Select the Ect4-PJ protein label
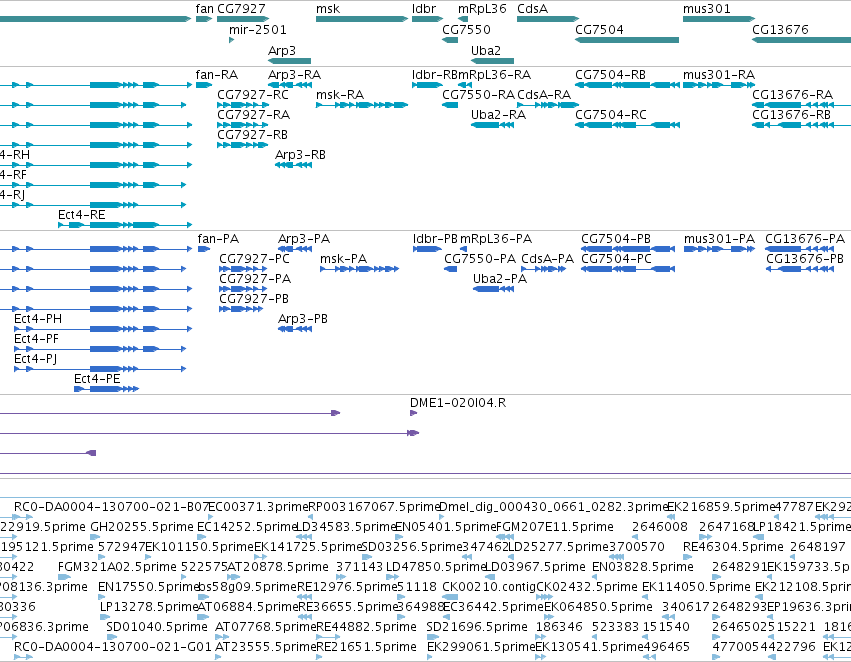This screenshot has height=662, width=851. 35,359
